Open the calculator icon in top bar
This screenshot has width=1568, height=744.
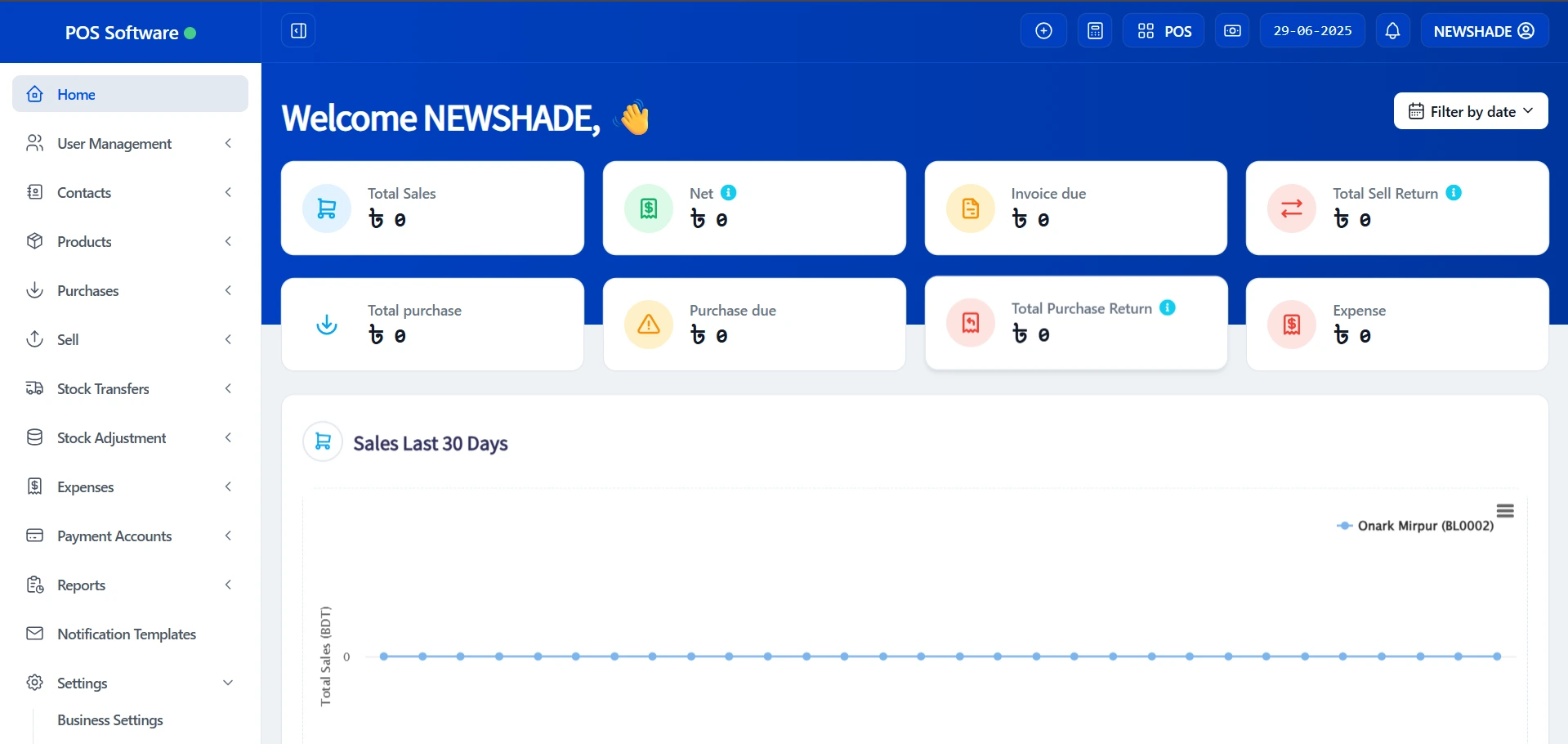pos(1095,31)
